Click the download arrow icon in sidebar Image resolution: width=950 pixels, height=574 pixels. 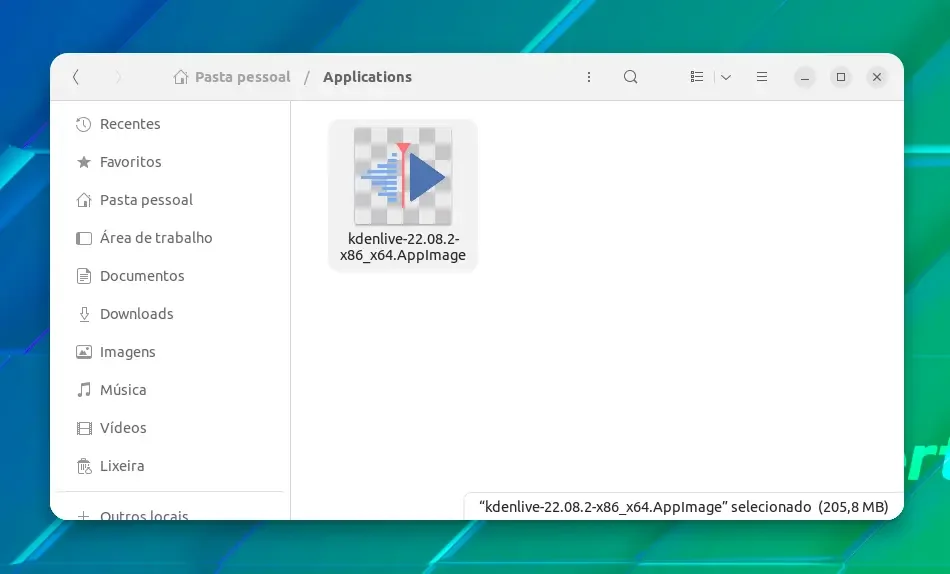84,314
